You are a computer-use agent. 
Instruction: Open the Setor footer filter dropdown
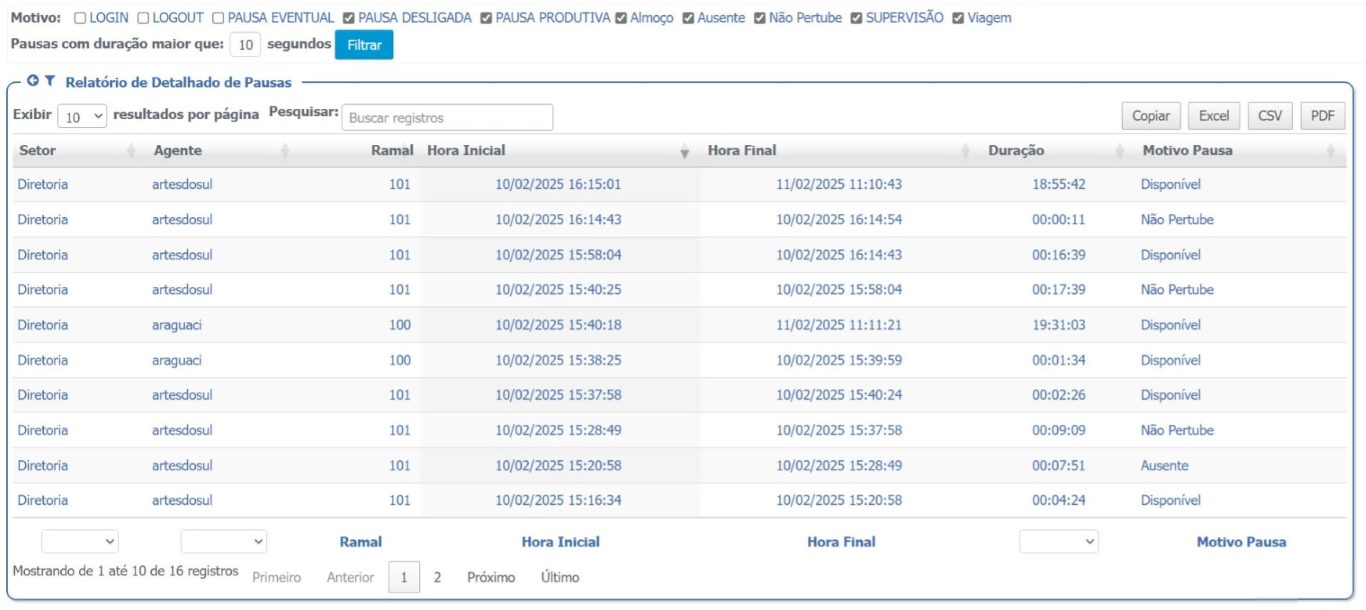(x=80, y=541)
